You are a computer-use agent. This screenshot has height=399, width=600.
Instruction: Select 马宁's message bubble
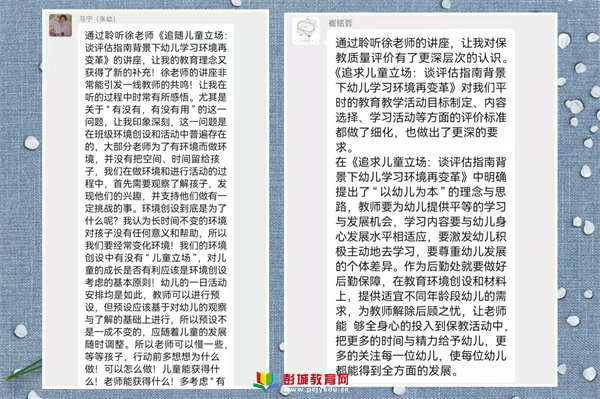155,207
